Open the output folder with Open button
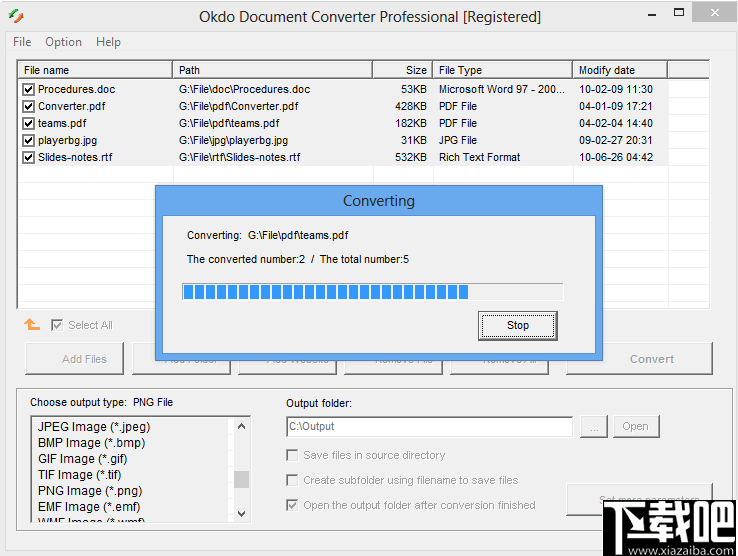 (x=636, y=426)
